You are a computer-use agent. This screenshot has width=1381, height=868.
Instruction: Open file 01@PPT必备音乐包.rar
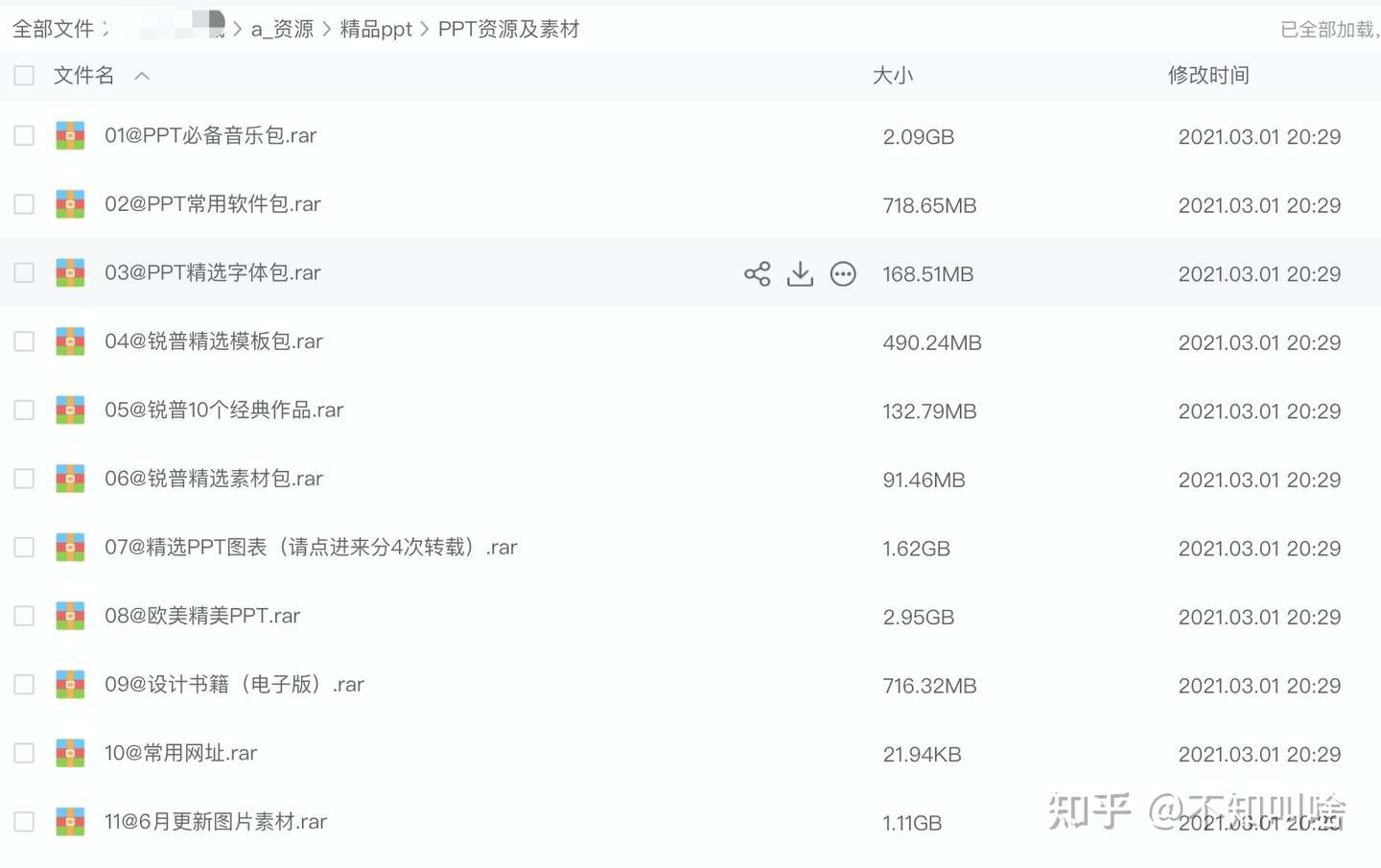coord(211,135)
